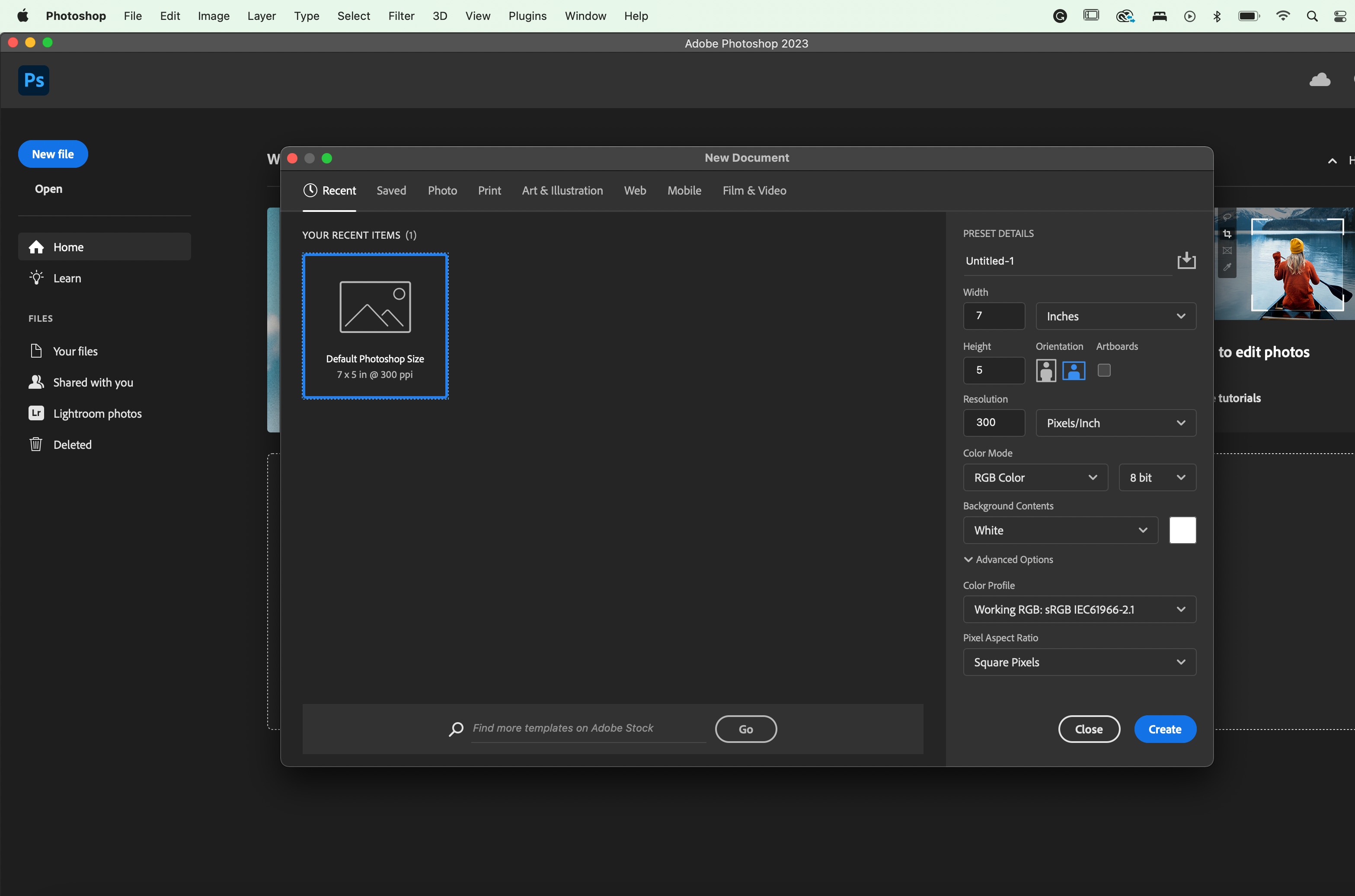Click the Photoshop Ps logo icon
This screenshot has width=1355, height=896.
point(34,80)
